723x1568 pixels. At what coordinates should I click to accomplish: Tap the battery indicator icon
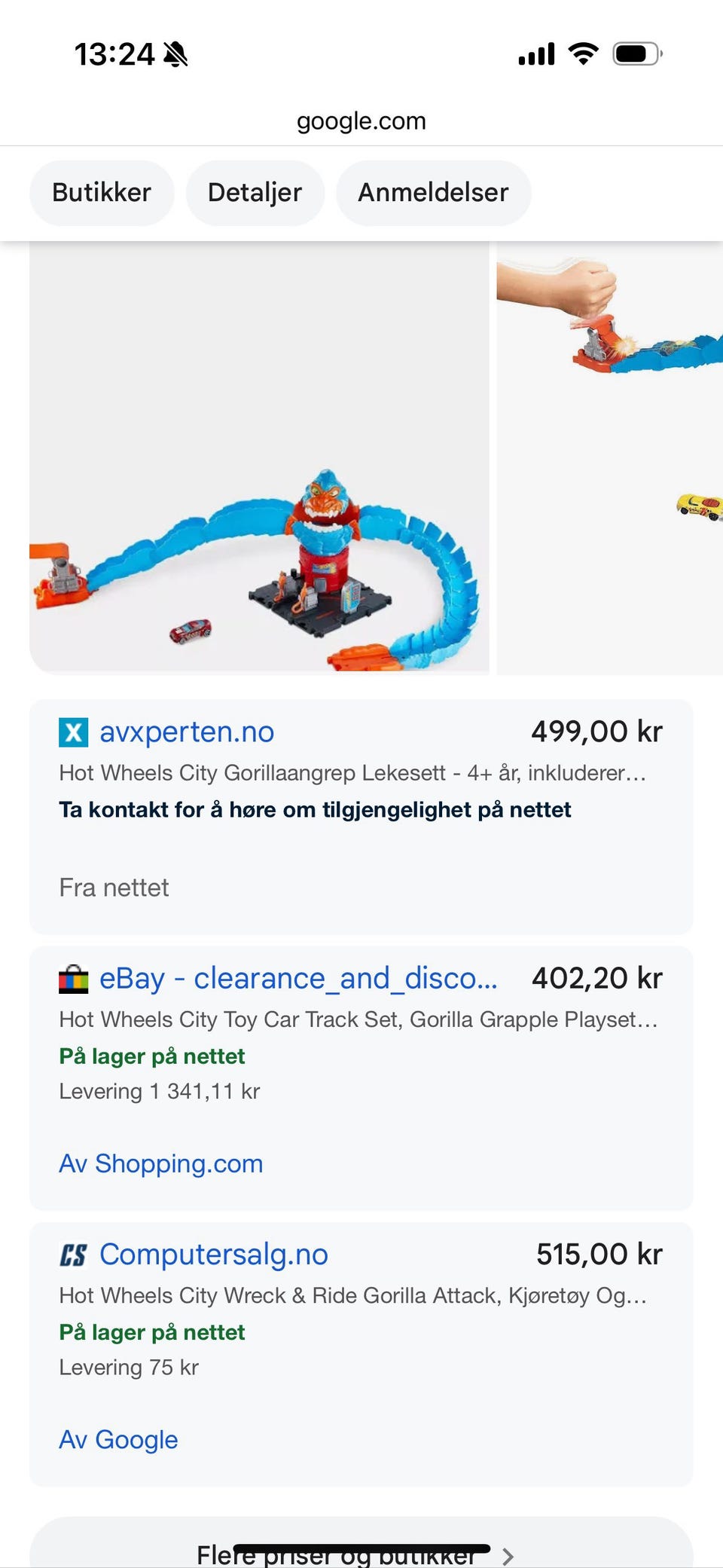(637, 53)
